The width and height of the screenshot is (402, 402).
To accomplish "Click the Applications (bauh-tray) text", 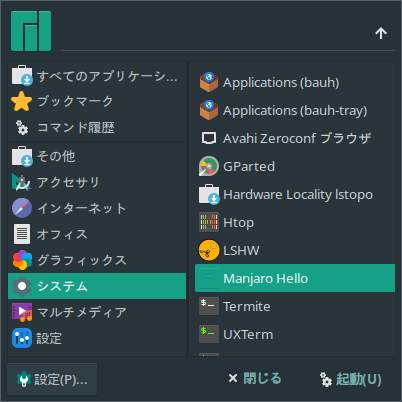I will pos(295,111).
